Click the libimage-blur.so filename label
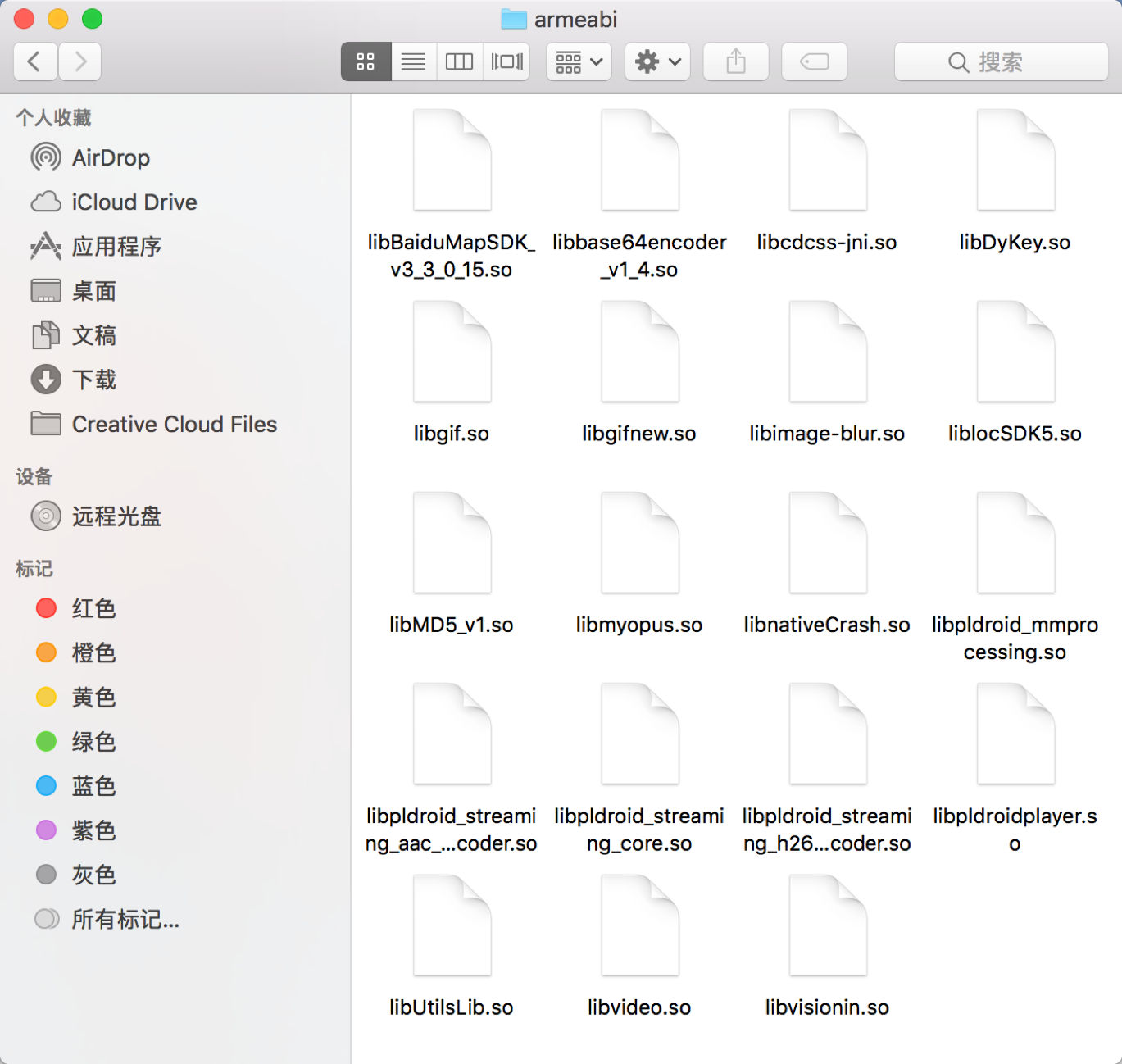This screenshot has height=1064, width=1122. point(827,434)
